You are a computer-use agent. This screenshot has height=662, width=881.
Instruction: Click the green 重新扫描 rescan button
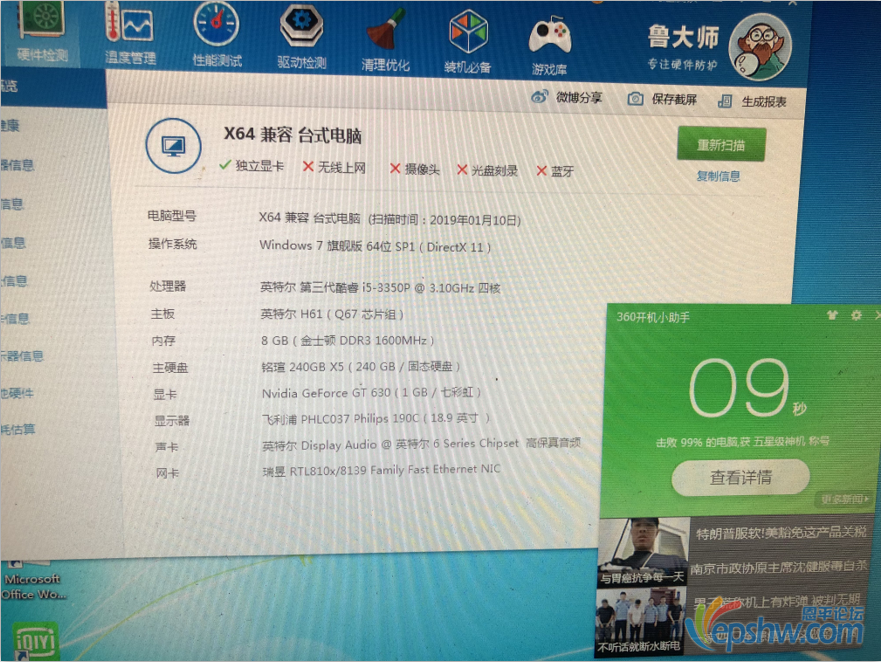coord(721,145)
